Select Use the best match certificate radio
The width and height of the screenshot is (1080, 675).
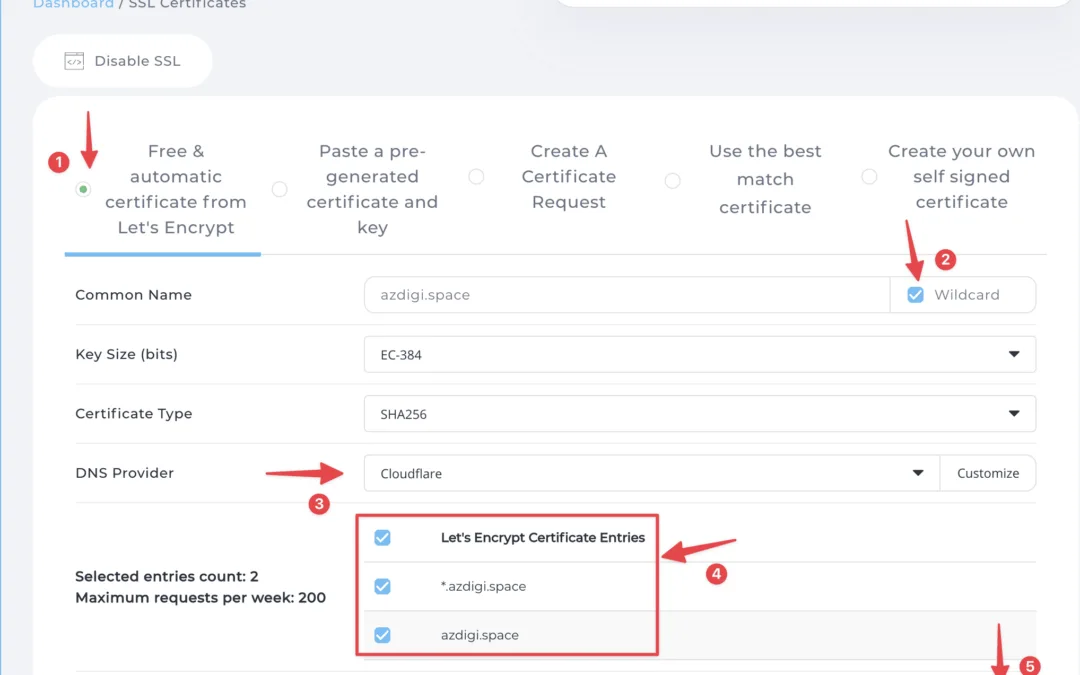[x=672, y=180]
